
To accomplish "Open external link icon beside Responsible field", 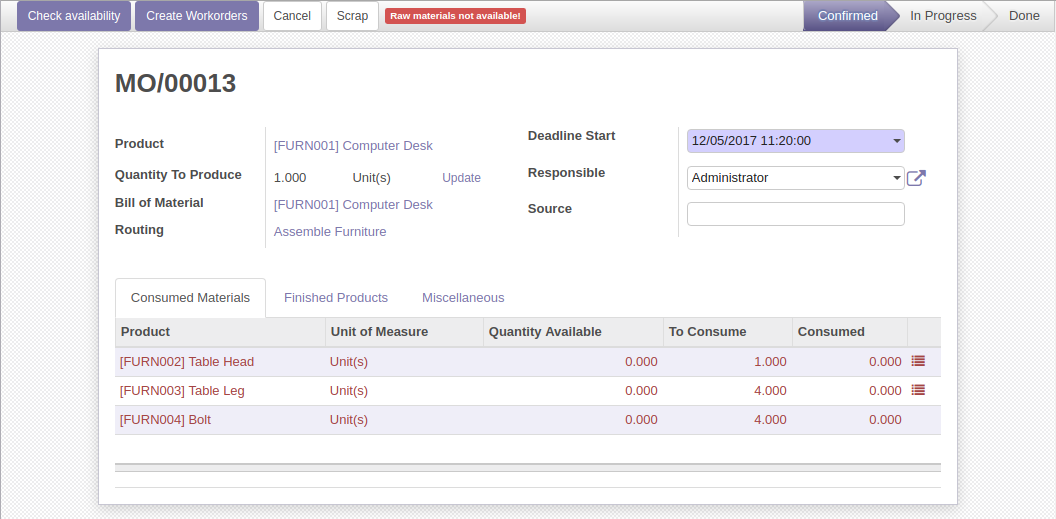I will (916, 178).
